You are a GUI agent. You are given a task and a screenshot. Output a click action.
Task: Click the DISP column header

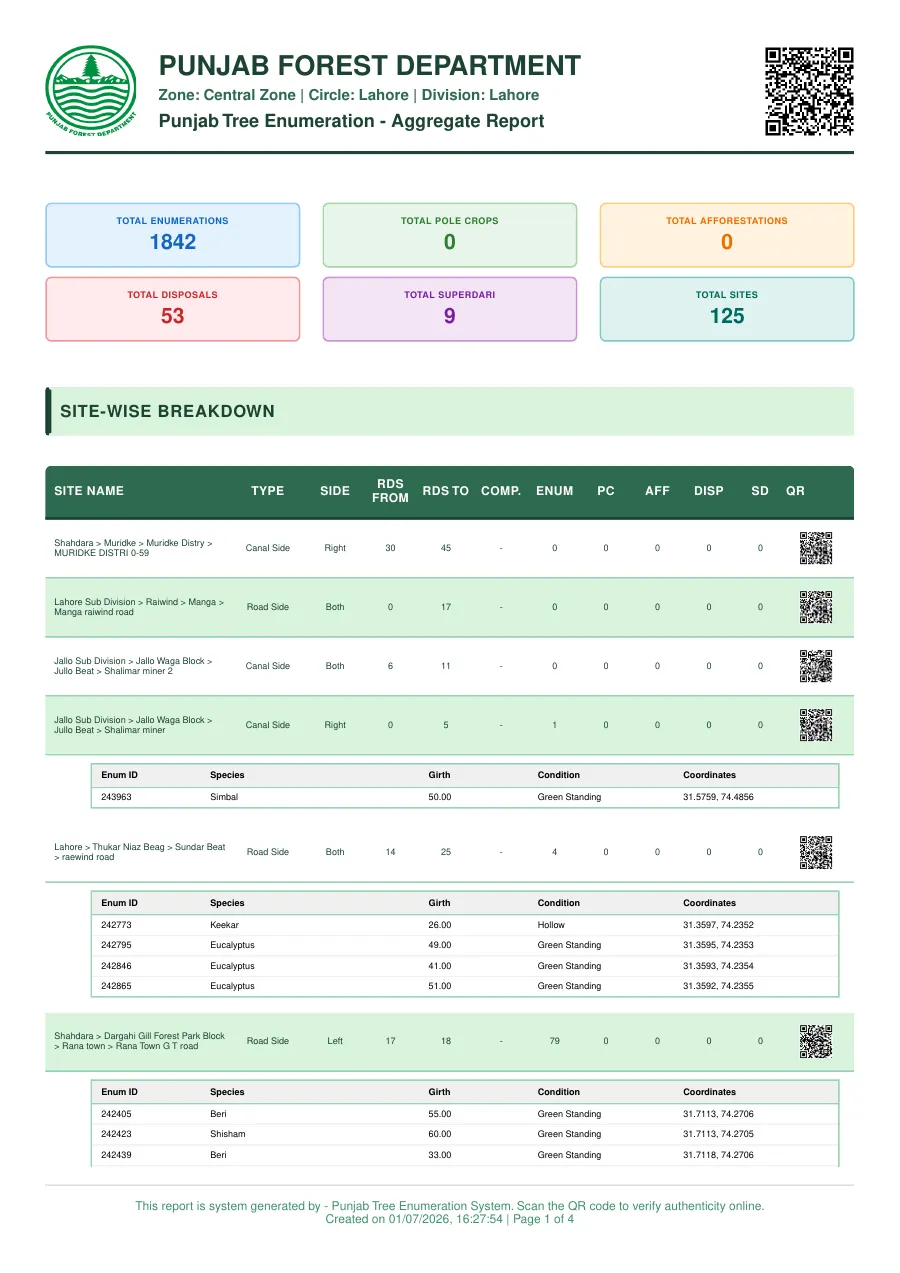point(709,491)
